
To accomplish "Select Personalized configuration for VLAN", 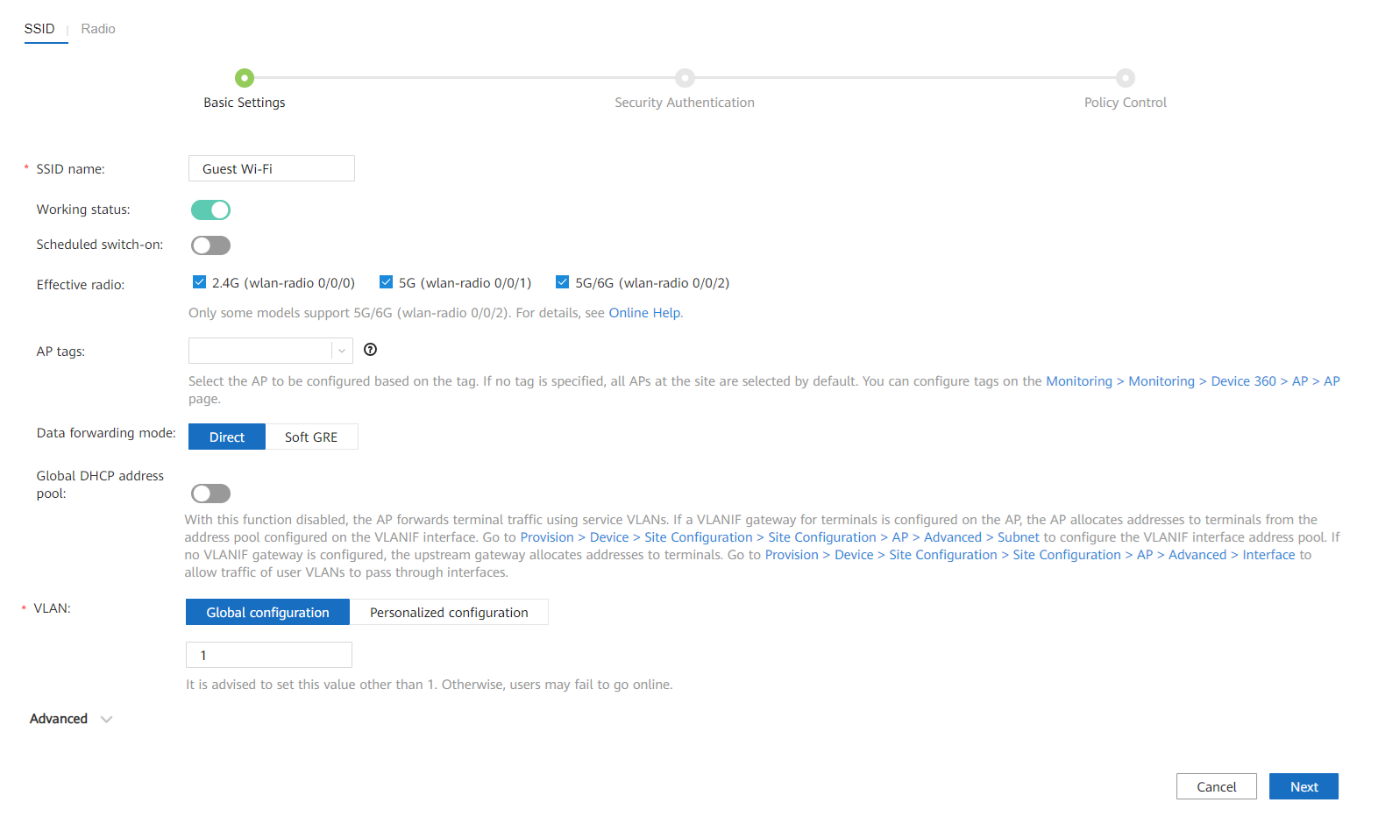I will click(x=449, y=612).
